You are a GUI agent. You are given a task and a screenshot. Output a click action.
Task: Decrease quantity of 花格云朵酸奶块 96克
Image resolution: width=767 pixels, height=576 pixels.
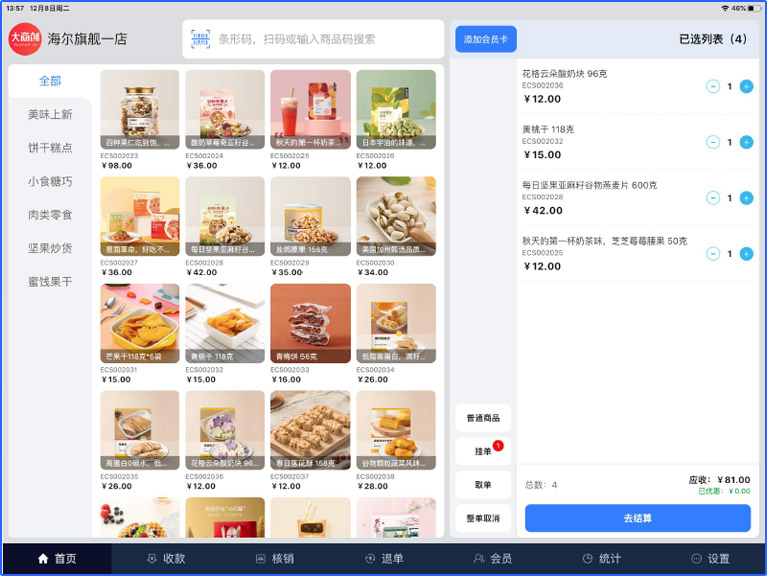(x=713, y=87)
